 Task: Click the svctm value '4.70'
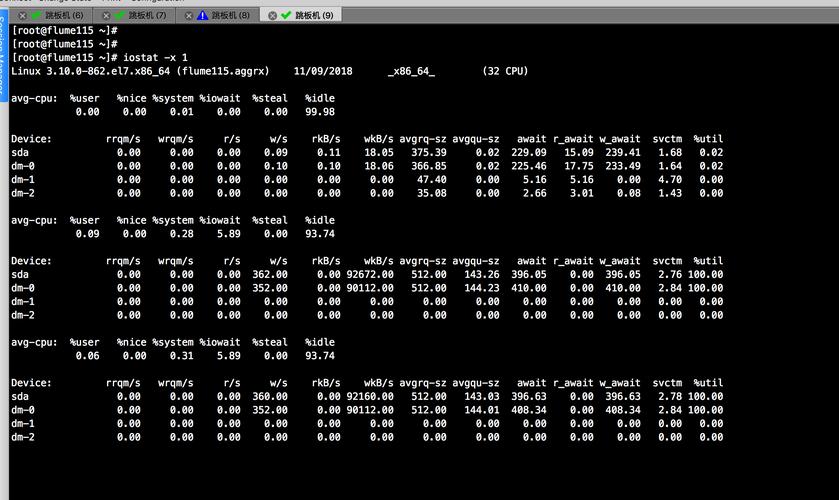[x=670, y=179]
